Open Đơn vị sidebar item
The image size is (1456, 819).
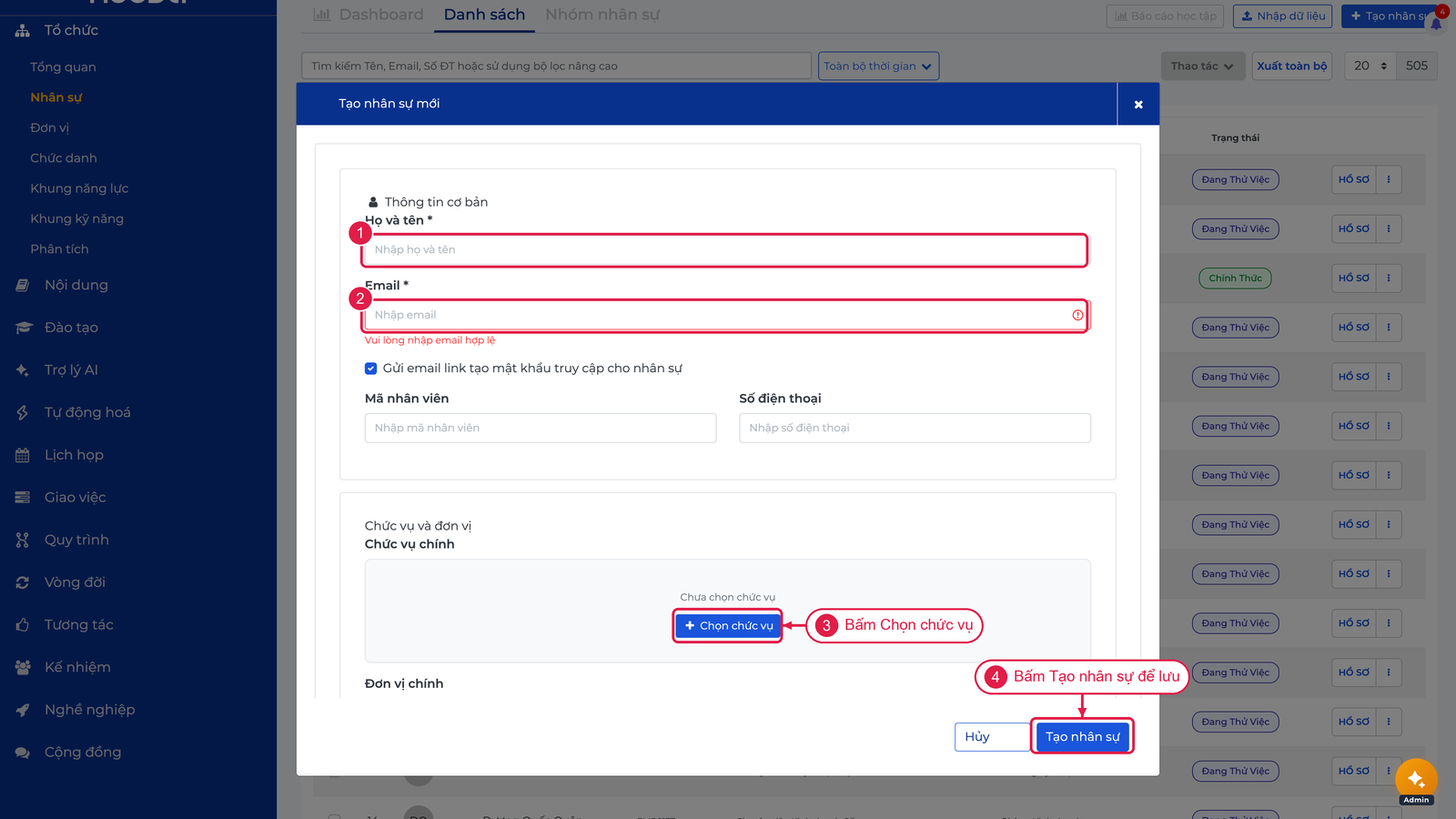pos(49,127)
